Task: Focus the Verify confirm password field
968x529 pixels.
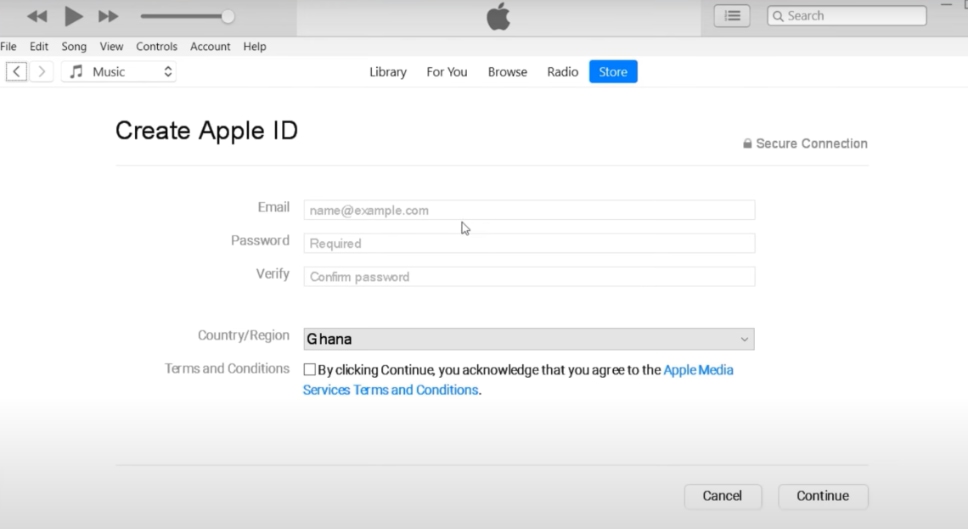Action: [x=529, y=277]
